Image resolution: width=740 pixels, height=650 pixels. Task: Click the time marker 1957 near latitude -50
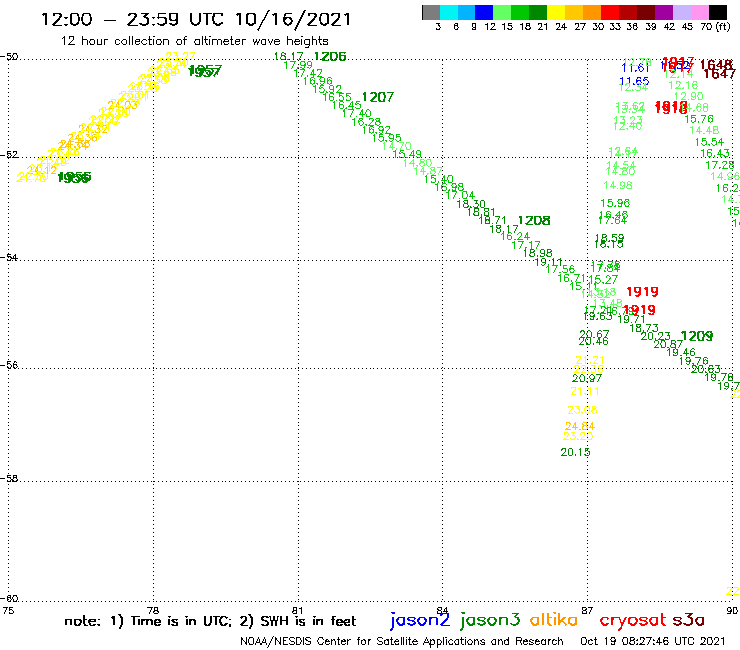click(x=204, y=71)
